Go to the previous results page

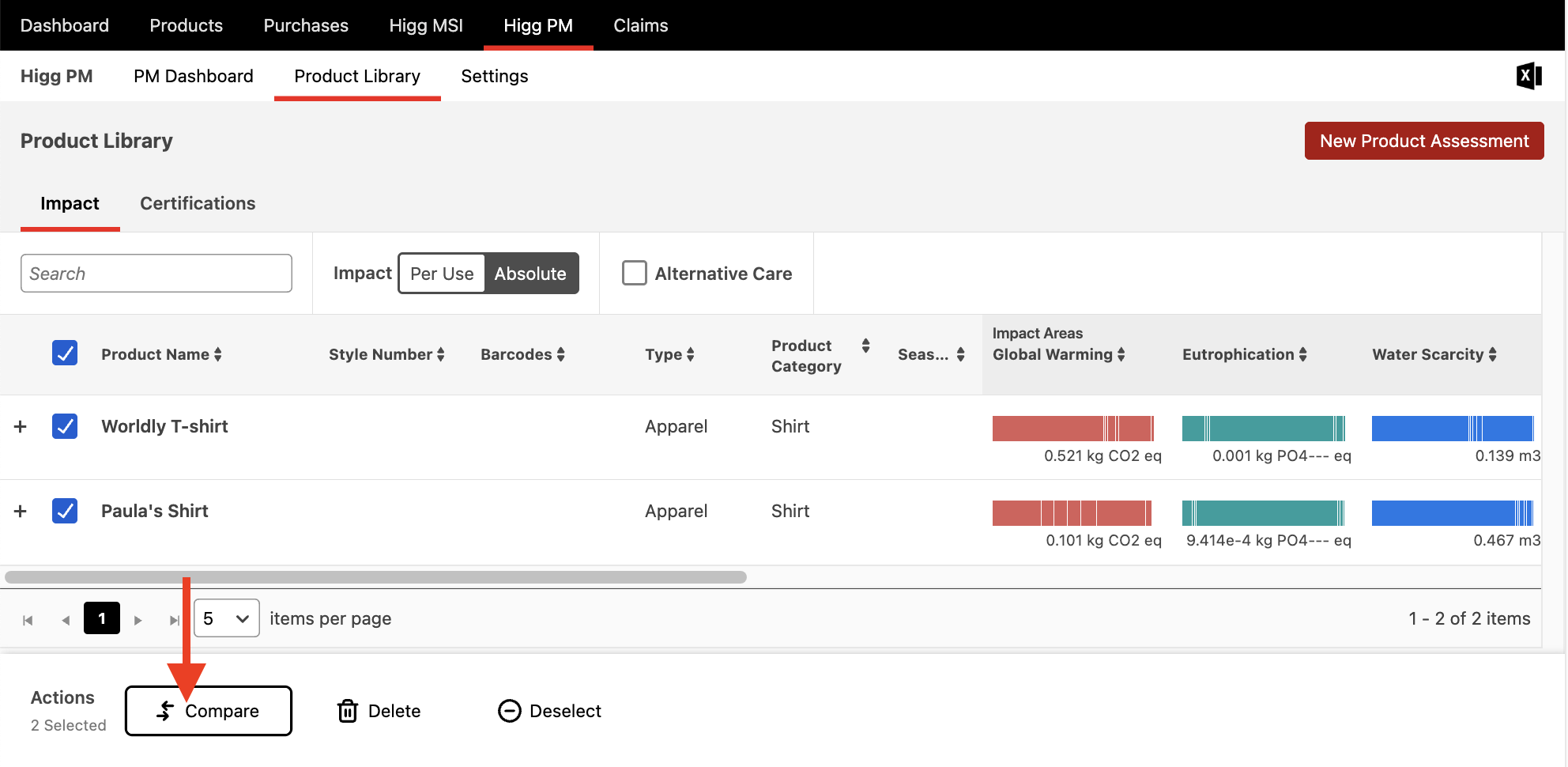click(66, 620)
